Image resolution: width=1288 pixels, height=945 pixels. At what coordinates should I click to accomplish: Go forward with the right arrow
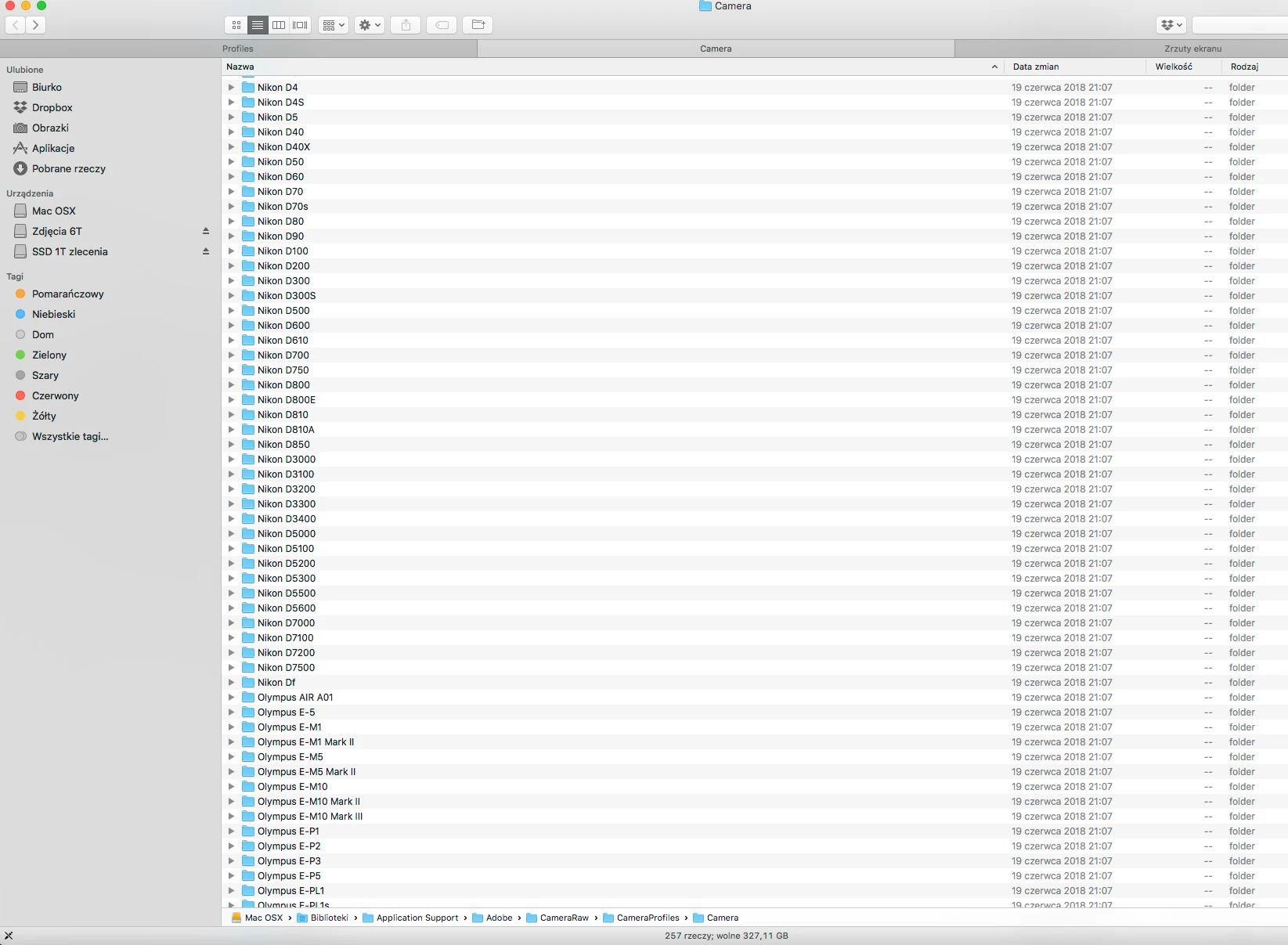[35, 25]
